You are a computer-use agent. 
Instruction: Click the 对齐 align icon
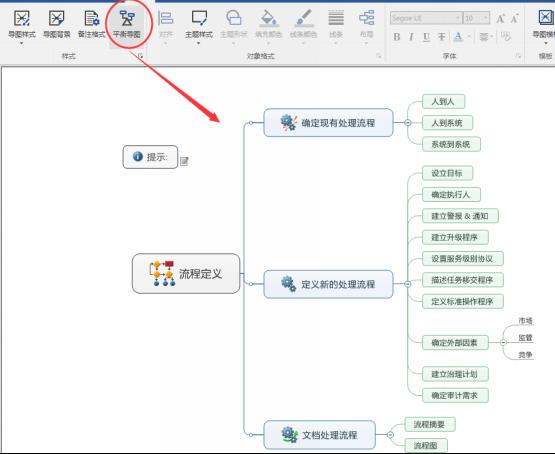166,18
